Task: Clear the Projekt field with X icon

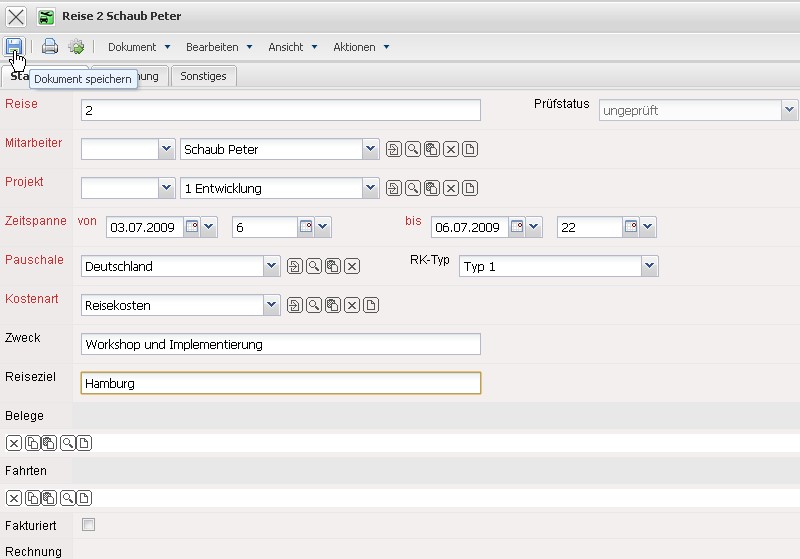Action: 451,188
